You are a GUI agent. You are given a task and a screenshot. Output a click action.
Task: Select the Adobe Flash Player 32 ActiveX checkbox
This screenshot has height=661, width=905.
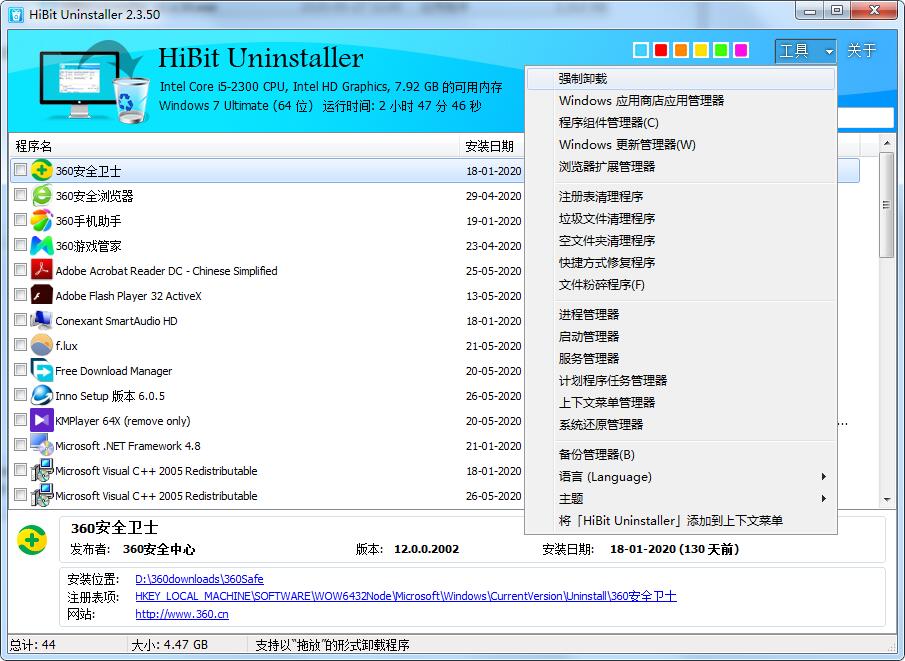[20, 296]
